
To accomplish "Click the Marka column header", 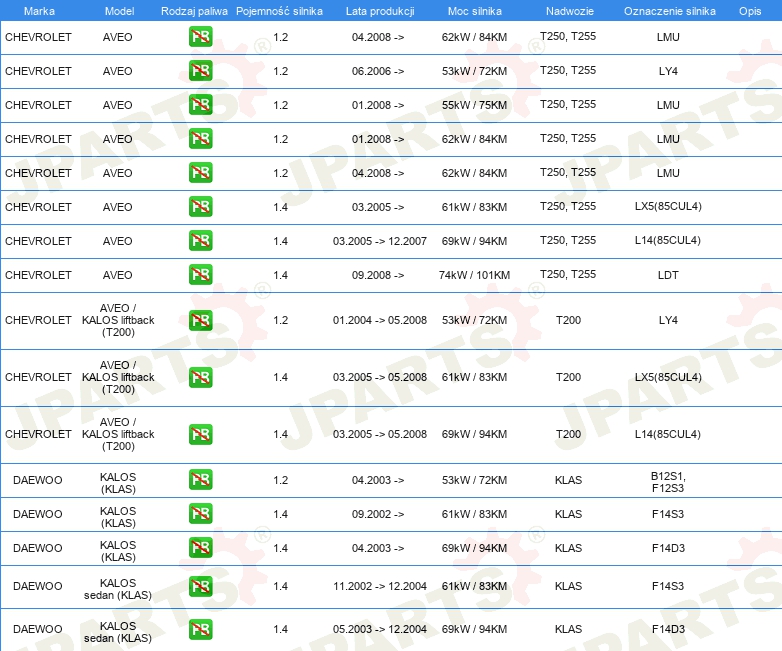I will coord(38,10).
